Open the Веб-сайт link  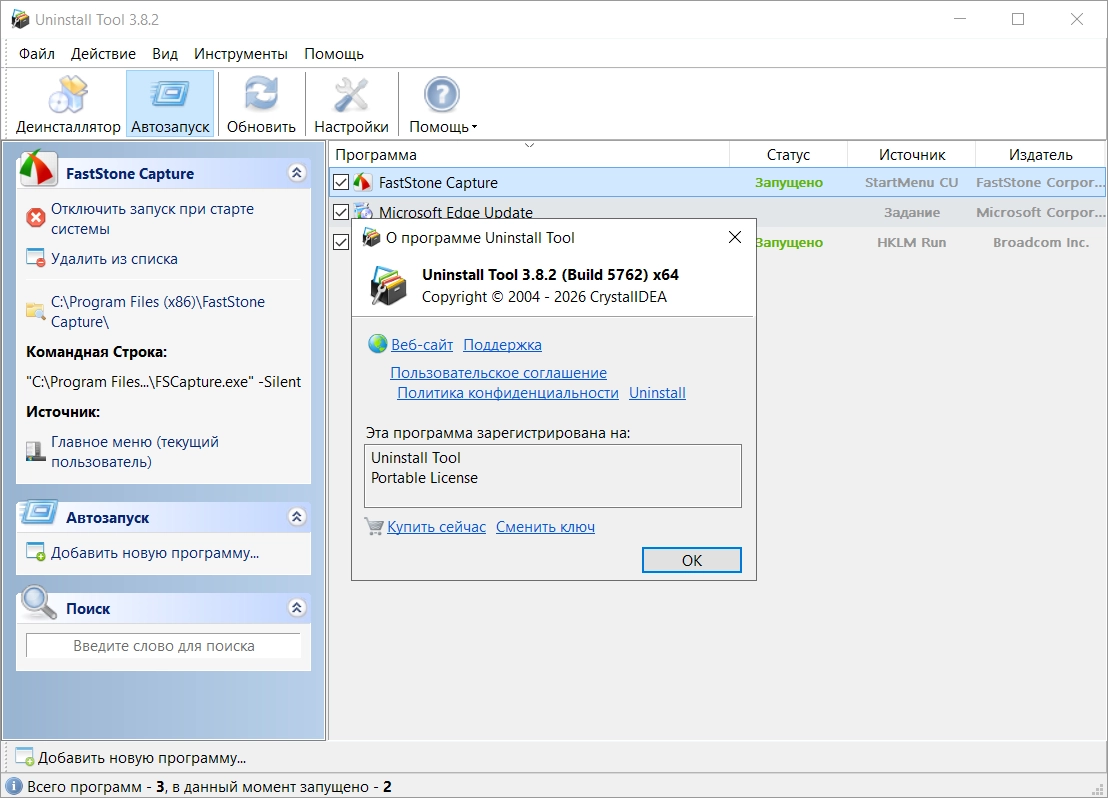point(422,344)
